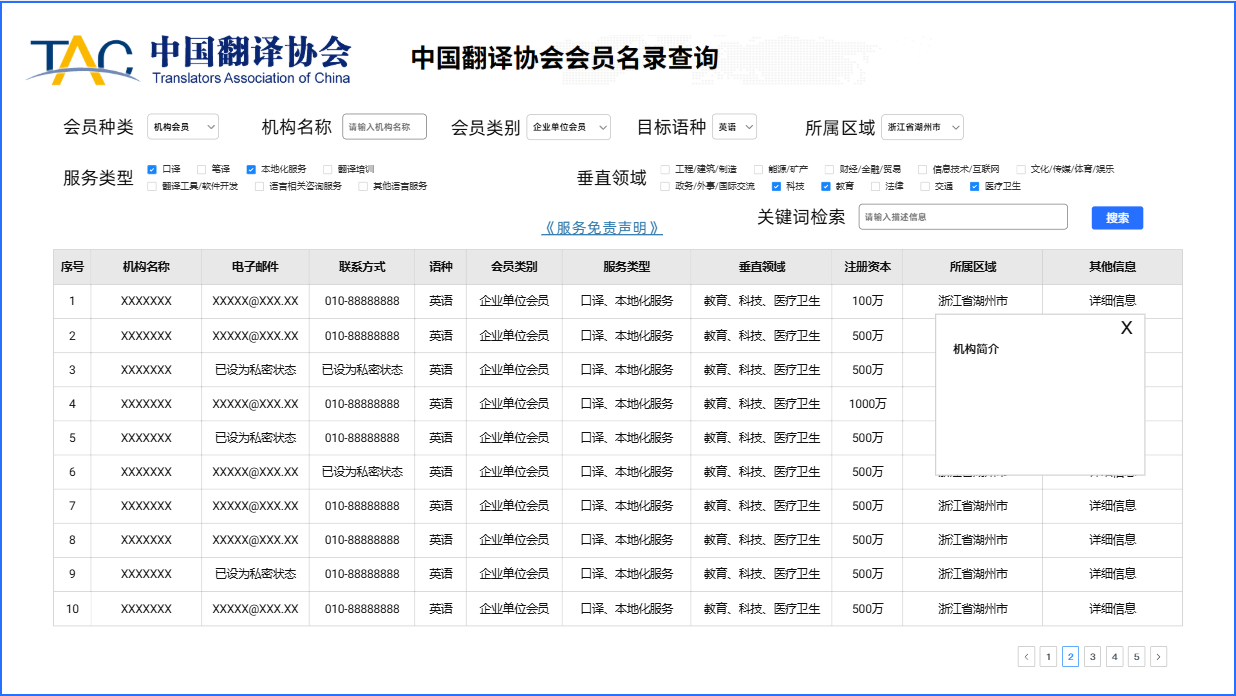Close the 机构简介 popup with X

coord(1126,328)
